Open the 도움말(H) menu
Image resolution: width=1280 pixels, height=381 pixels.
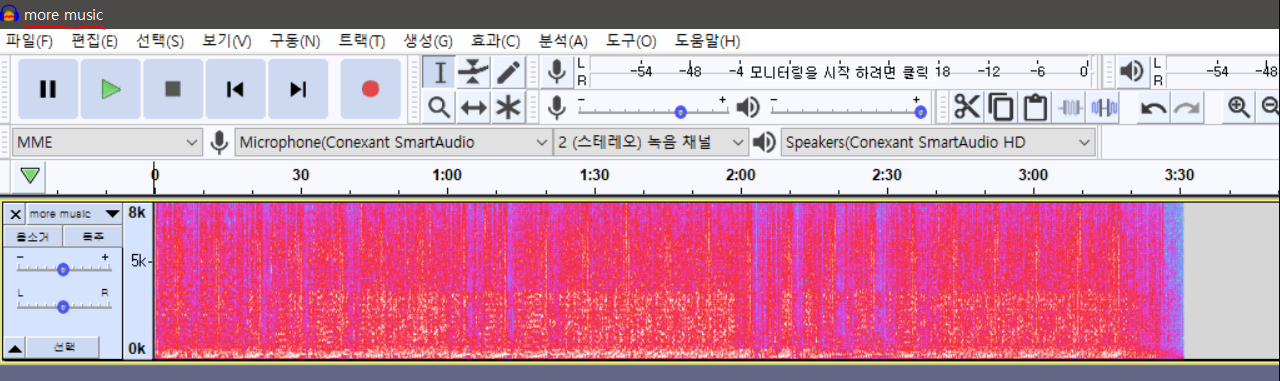pyautogui.click(x=707, y=41)
